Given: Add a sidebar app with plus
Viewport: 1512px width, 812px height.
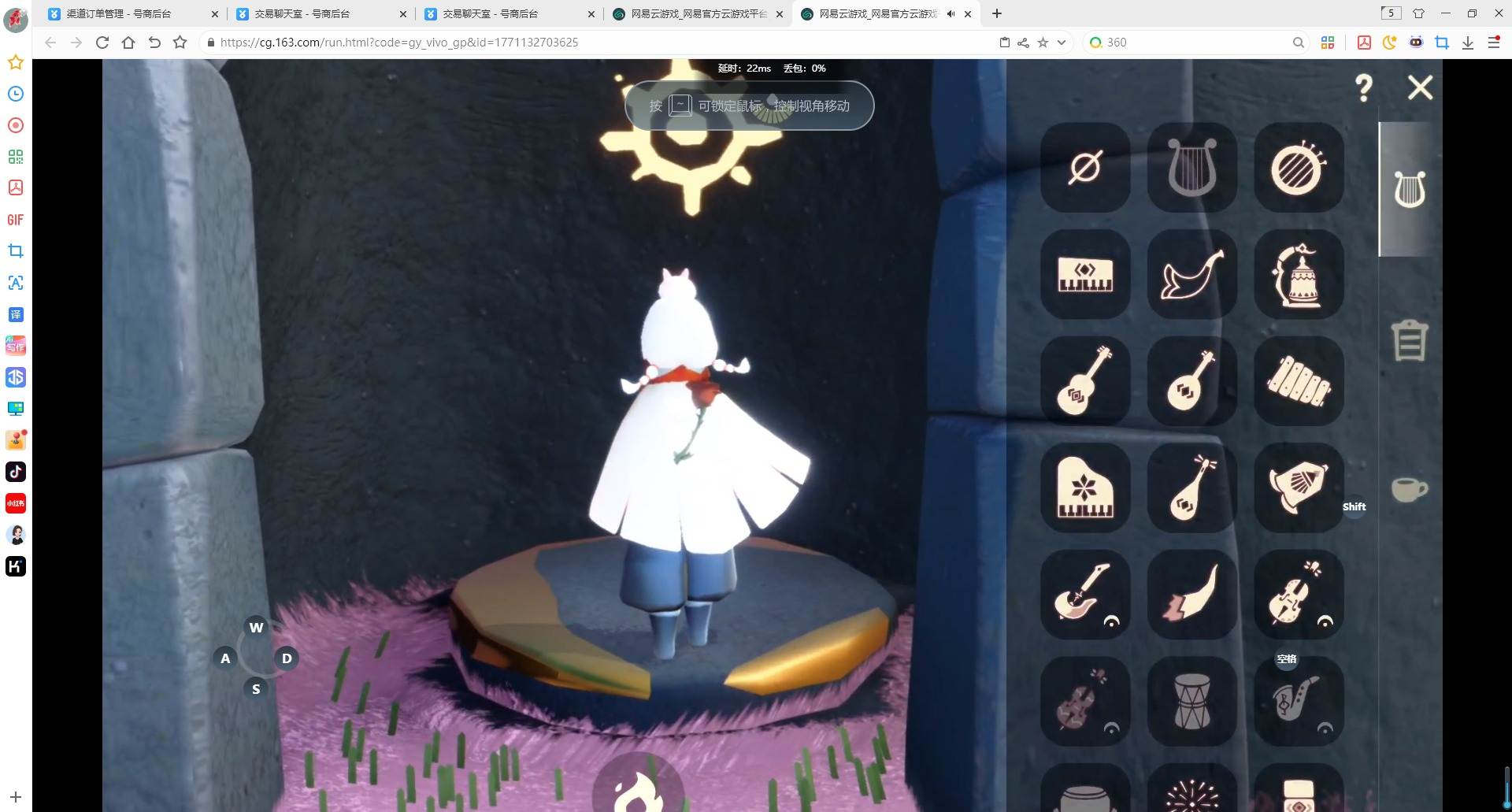Looking at the screenshot, I should tap(16, 797).
